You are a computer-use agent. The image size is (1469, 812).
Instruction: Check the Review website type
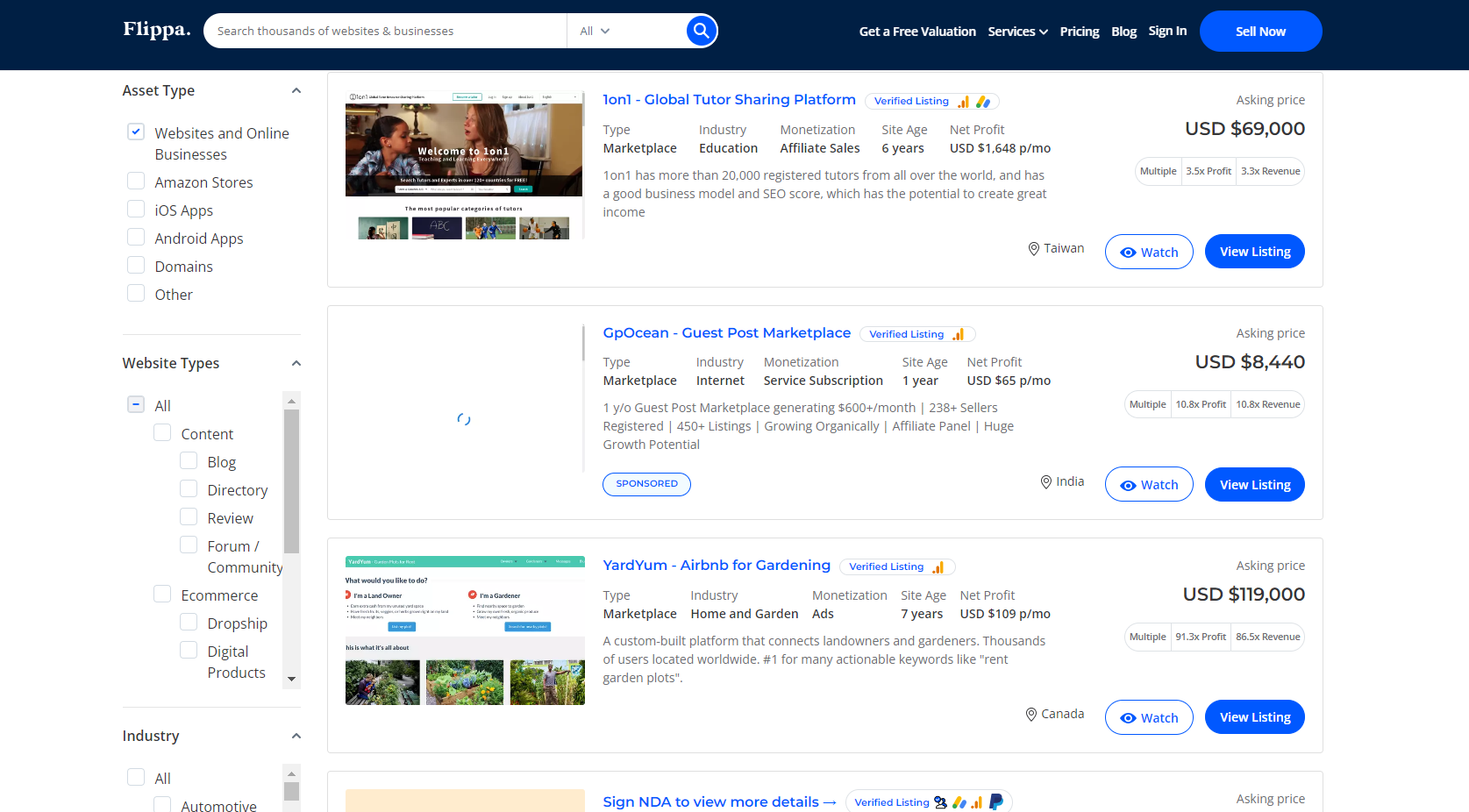[189, 516]
